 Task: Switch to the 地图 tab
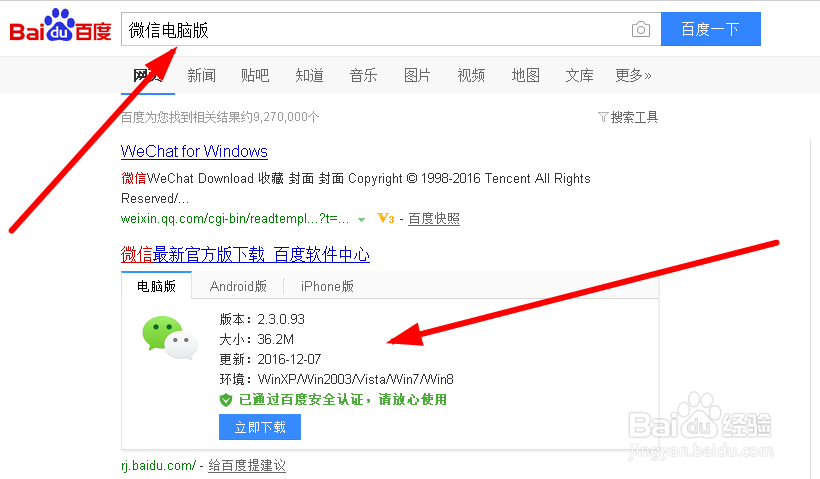(x=525, y=75)
